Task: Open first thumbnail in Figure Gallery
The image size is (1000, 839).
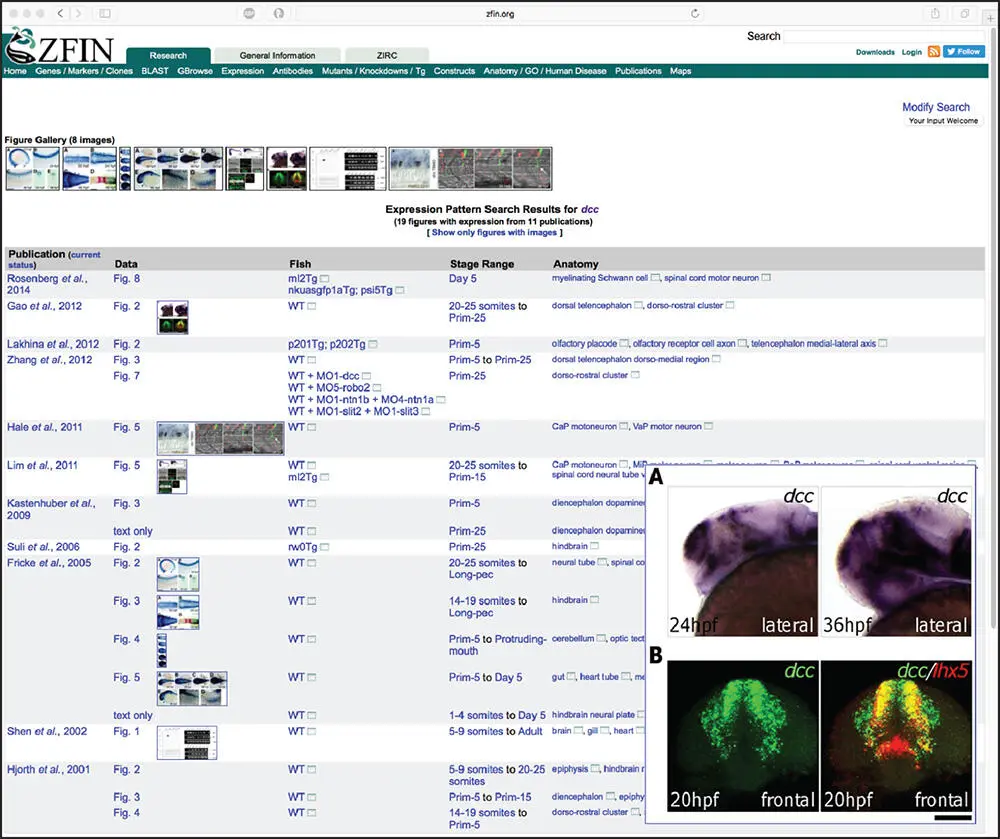Action: [x=33, y=169]
